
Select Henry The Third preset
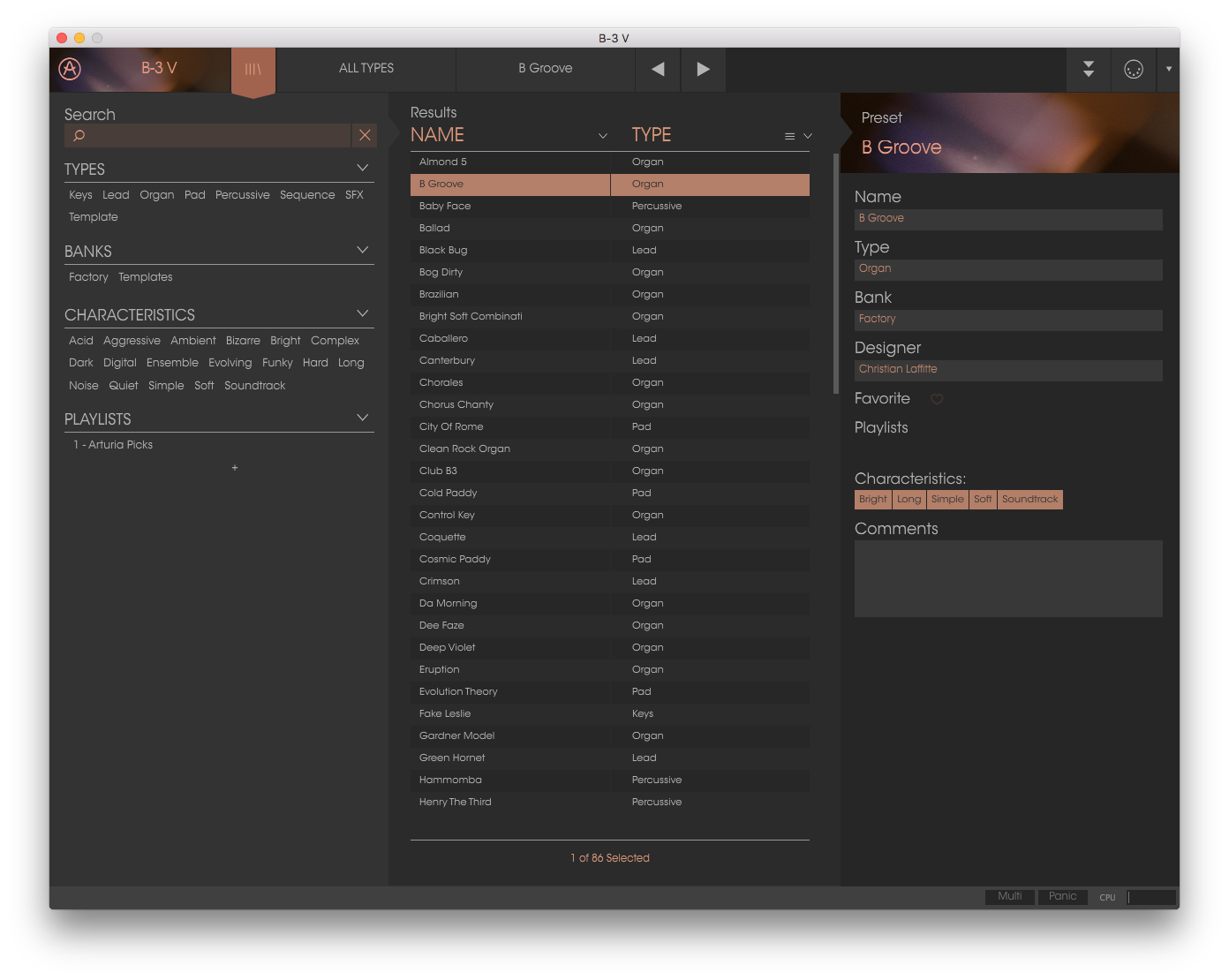[x=610, y=803]
